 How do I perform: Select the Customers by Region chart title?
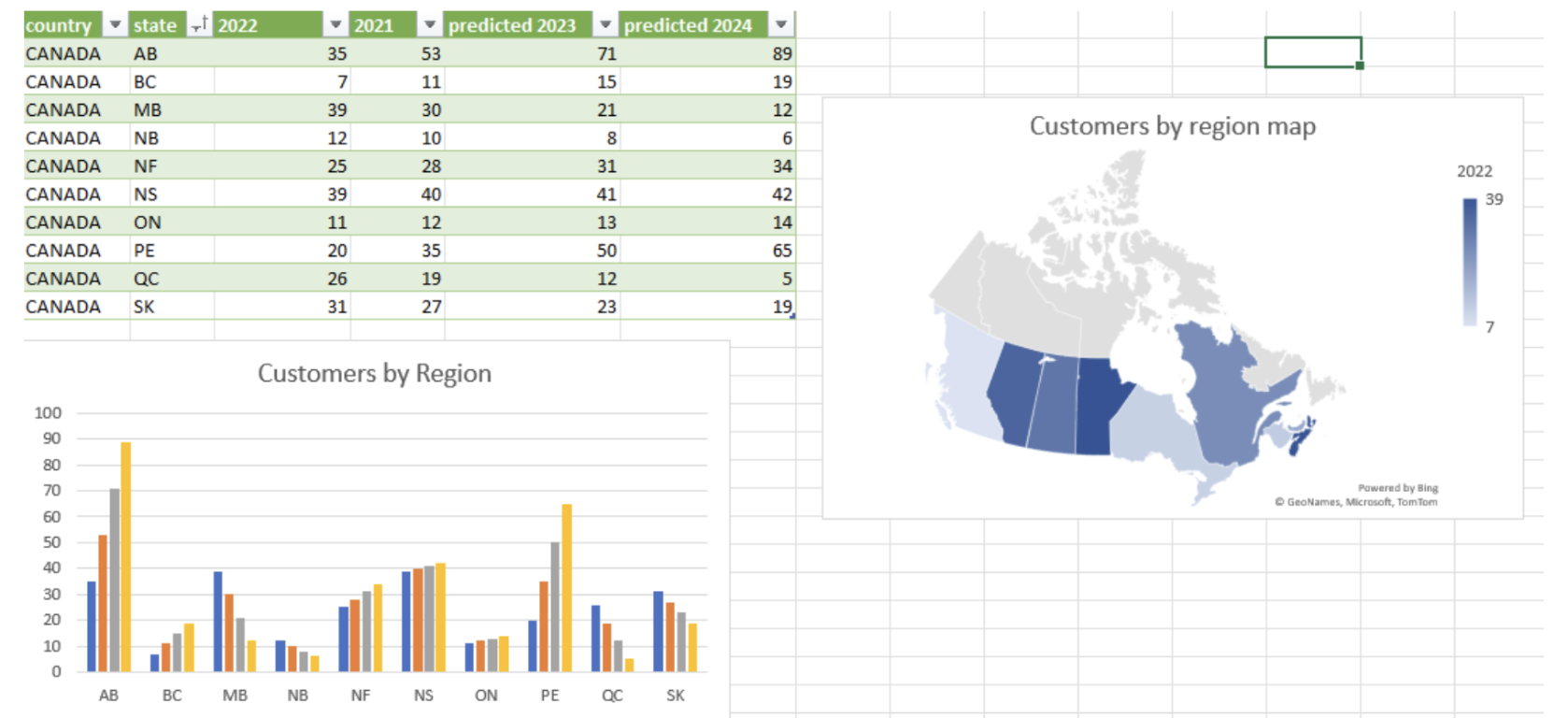click(x=374, y=373)
